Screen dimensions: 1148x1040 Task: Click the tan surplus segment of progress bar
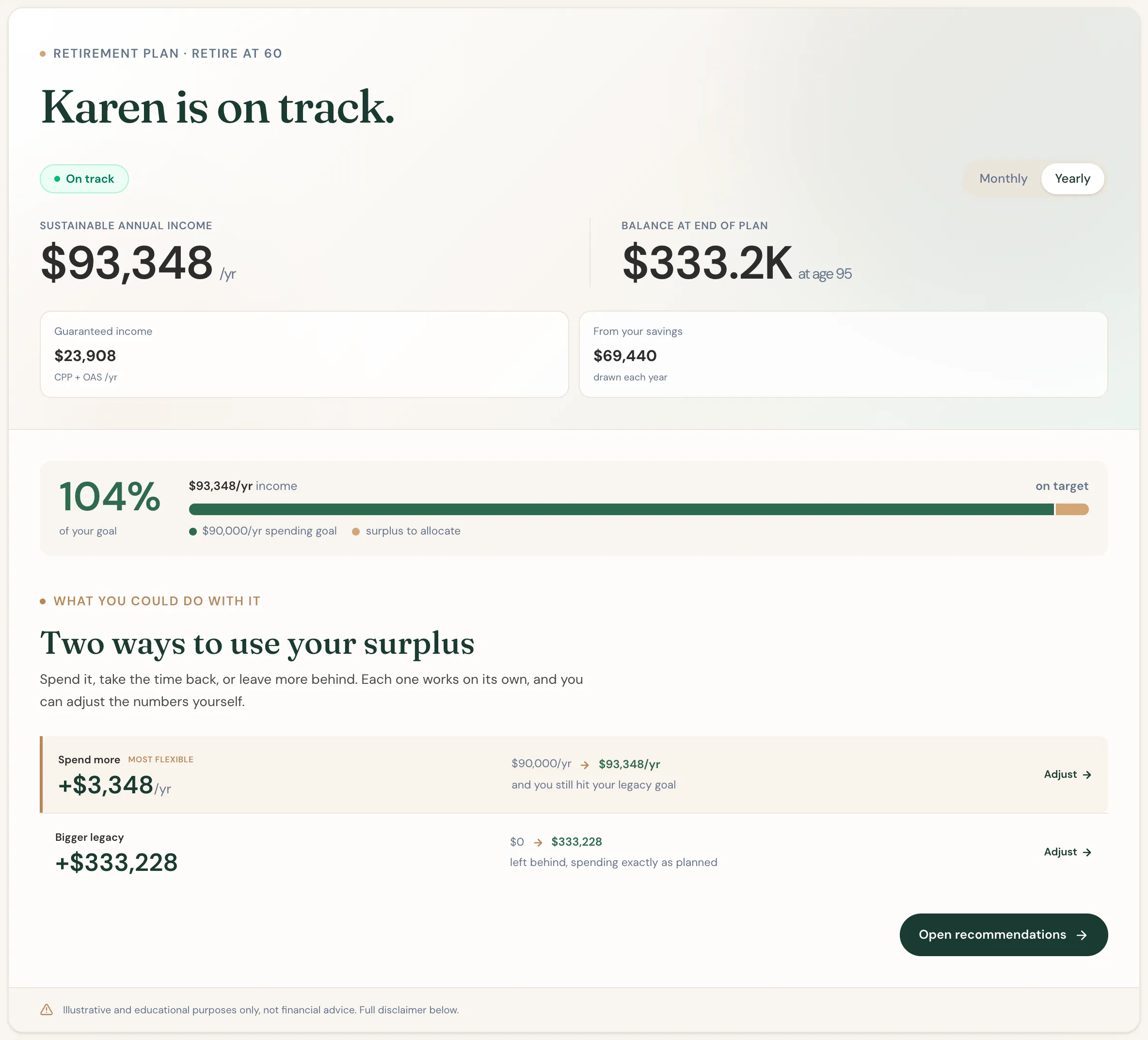pyautogui.click(x=1072, y=509)
